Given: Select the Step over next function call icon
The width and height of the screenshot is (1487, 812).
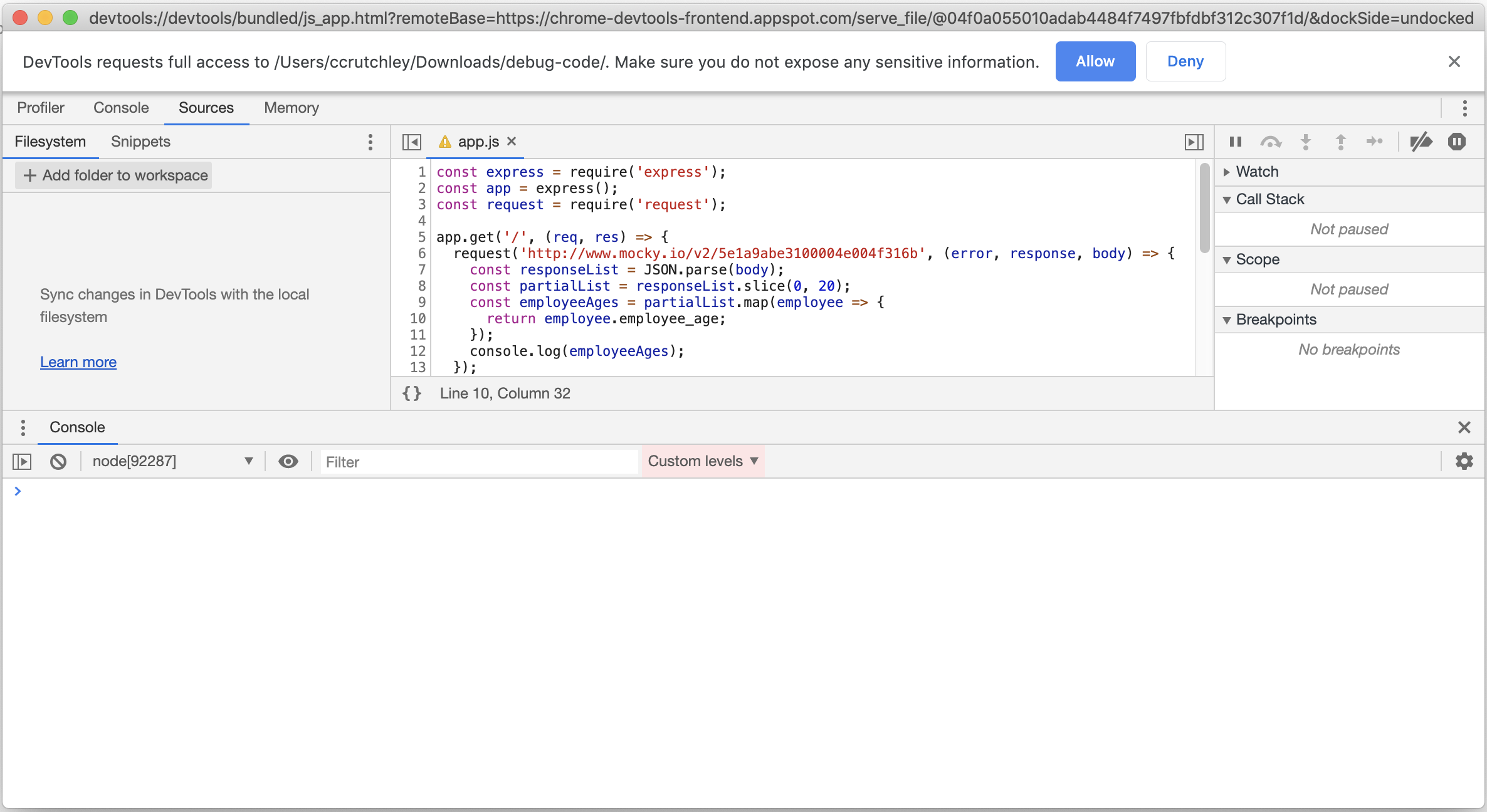Looking at the screenshot, I should [x=1271, y=142].
